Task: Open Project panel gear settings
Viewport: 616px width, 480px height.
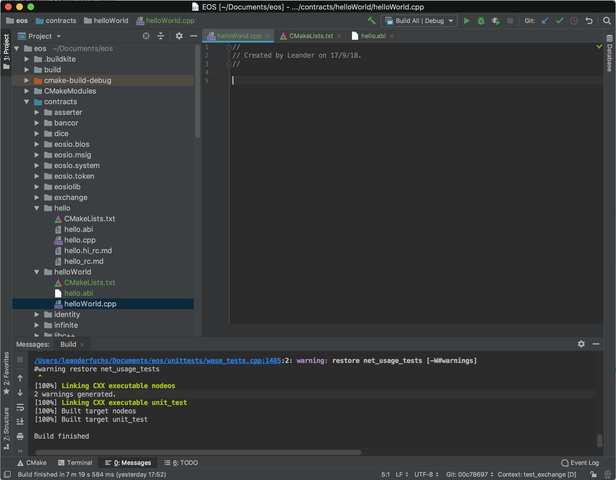Action: [179, 36]
